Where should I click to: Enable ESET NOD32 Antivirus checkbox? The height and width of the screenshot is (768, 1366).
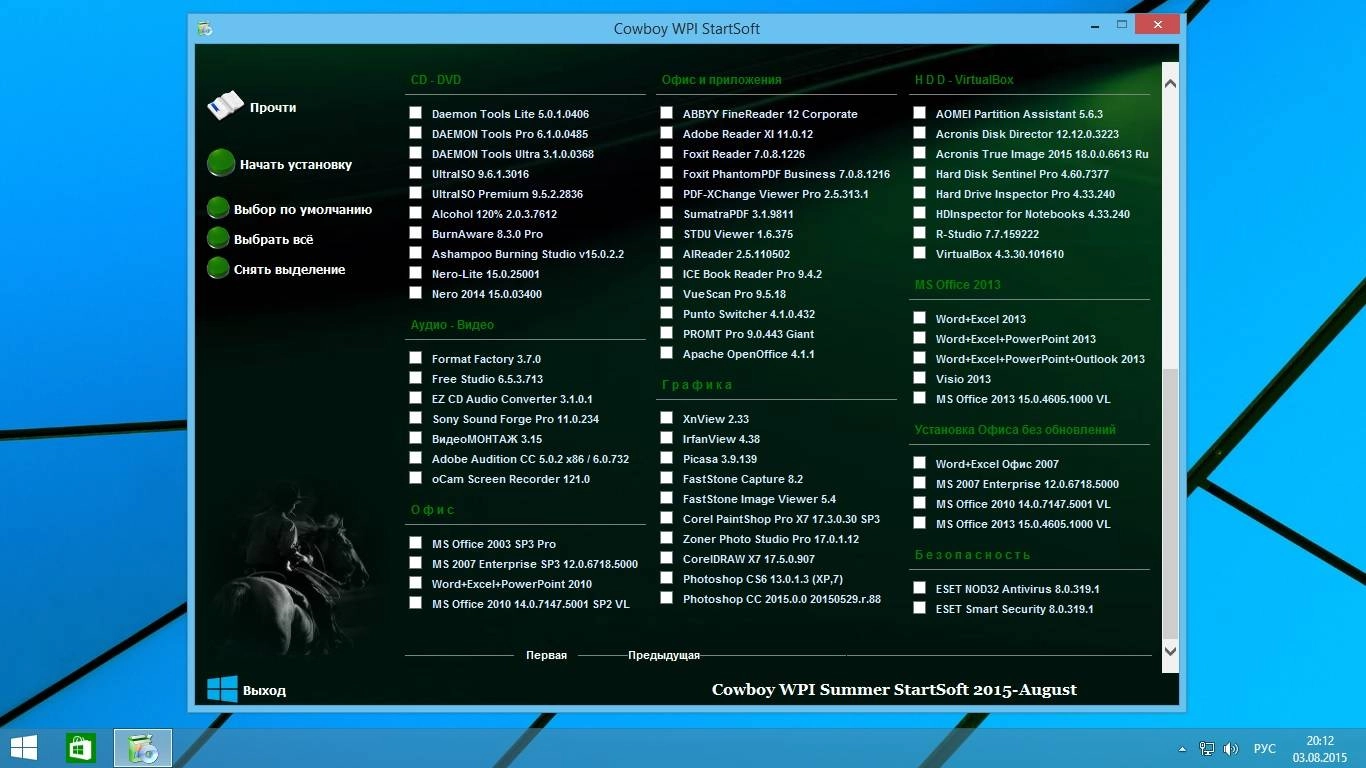[919, 588]
